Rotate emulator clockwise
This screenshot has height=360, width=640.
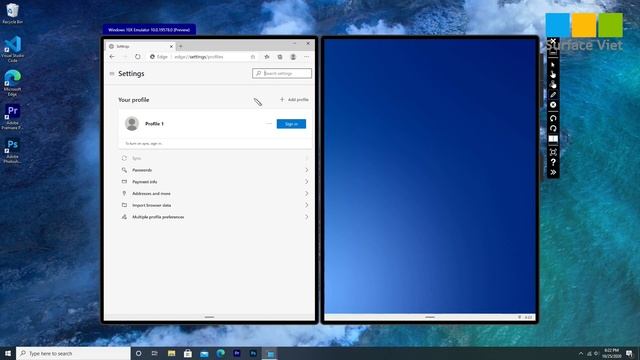coord(553,129)
